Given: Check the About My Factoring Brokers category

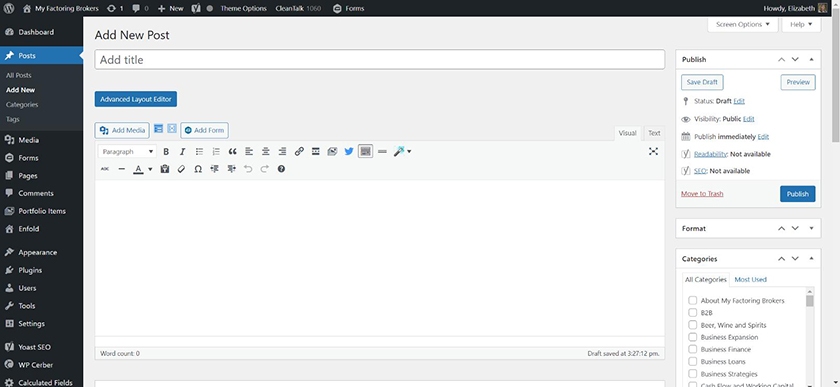Looking at the screenshot, I should (693, 300).
